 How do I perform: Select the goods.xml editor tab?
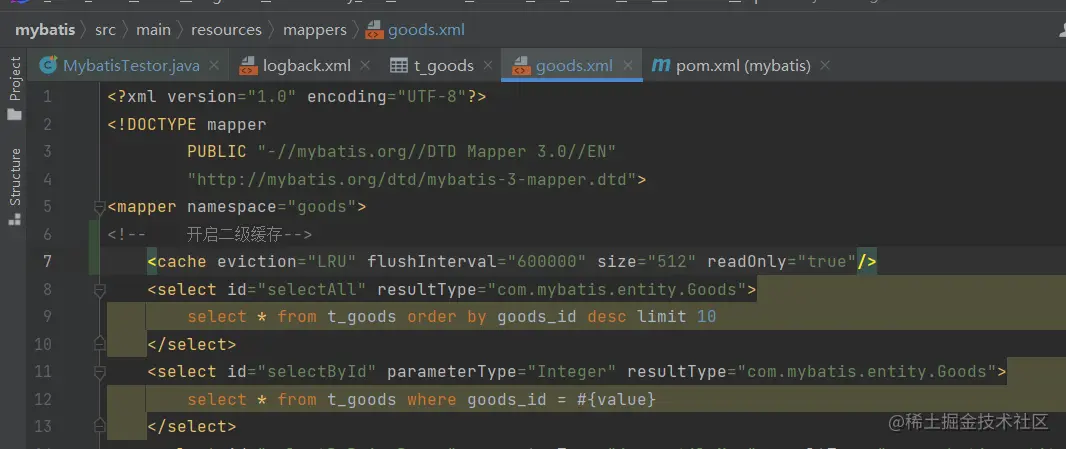click(x=574, y=66)
